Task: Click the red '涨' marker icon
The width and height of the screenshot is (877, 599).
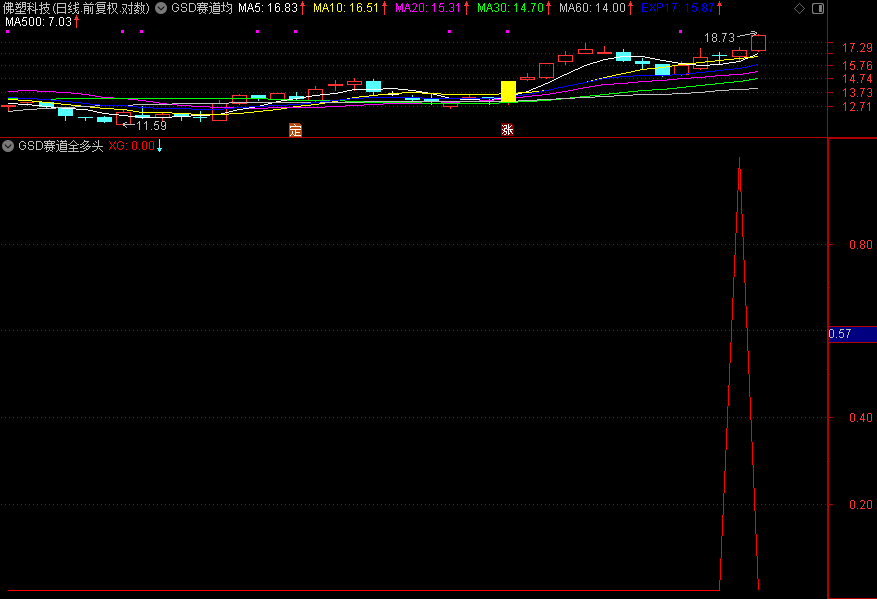Action: (507, 130)
